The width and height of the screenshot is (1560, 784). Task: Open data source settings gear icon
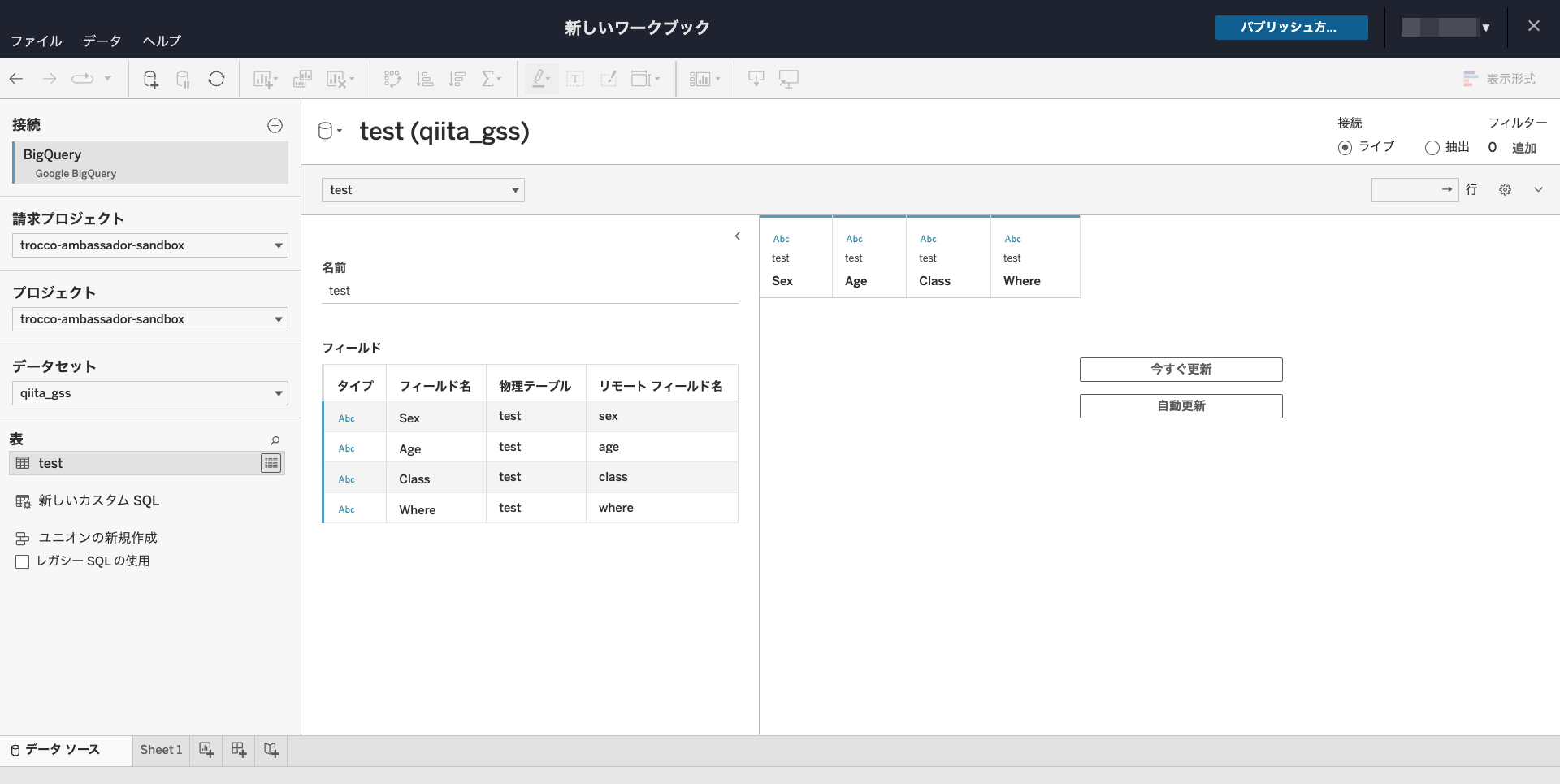(1505, 189)
